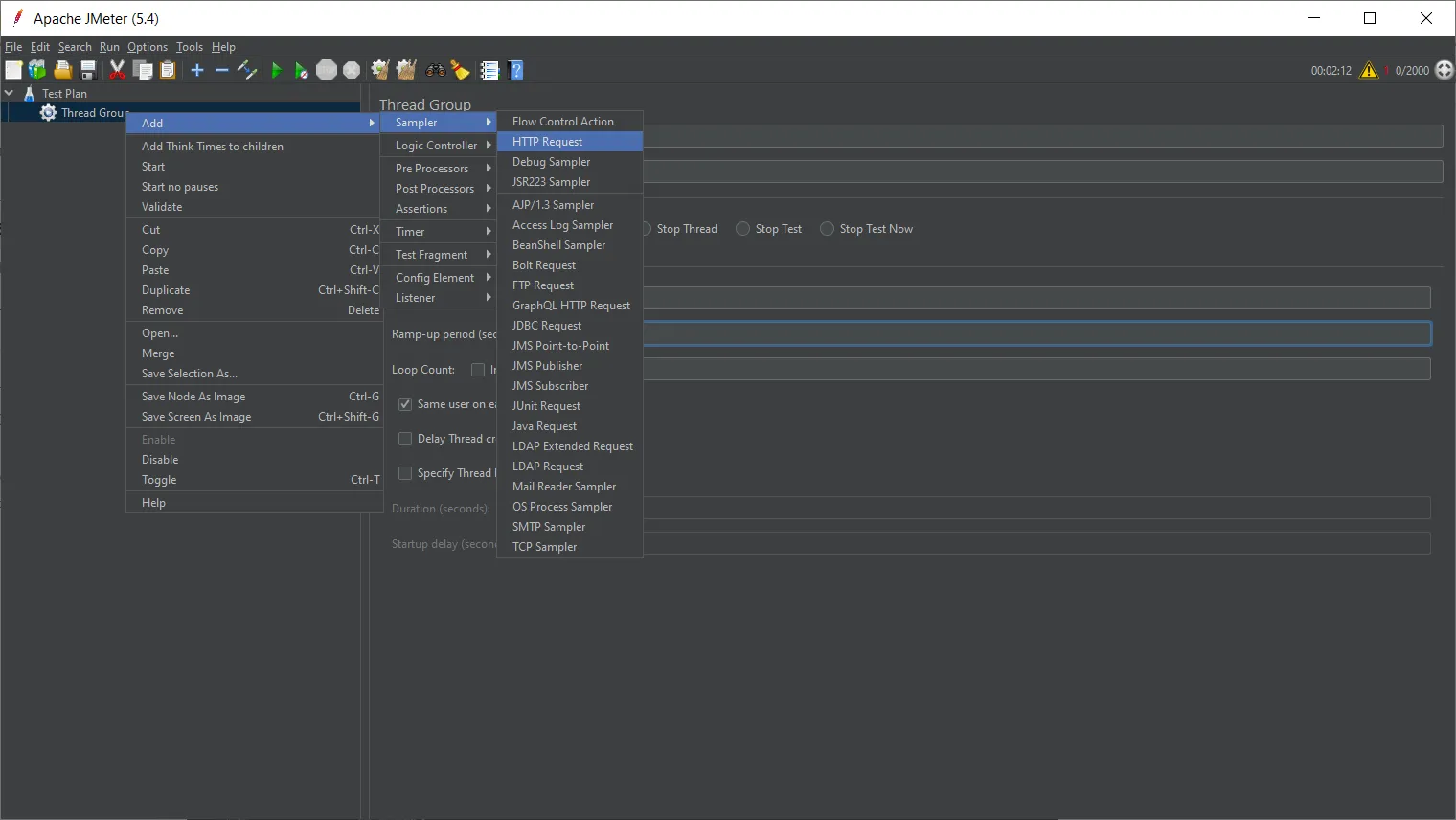
Task: Click the Expand All plus toolbar icon
Action: click(x=197, y=70)
